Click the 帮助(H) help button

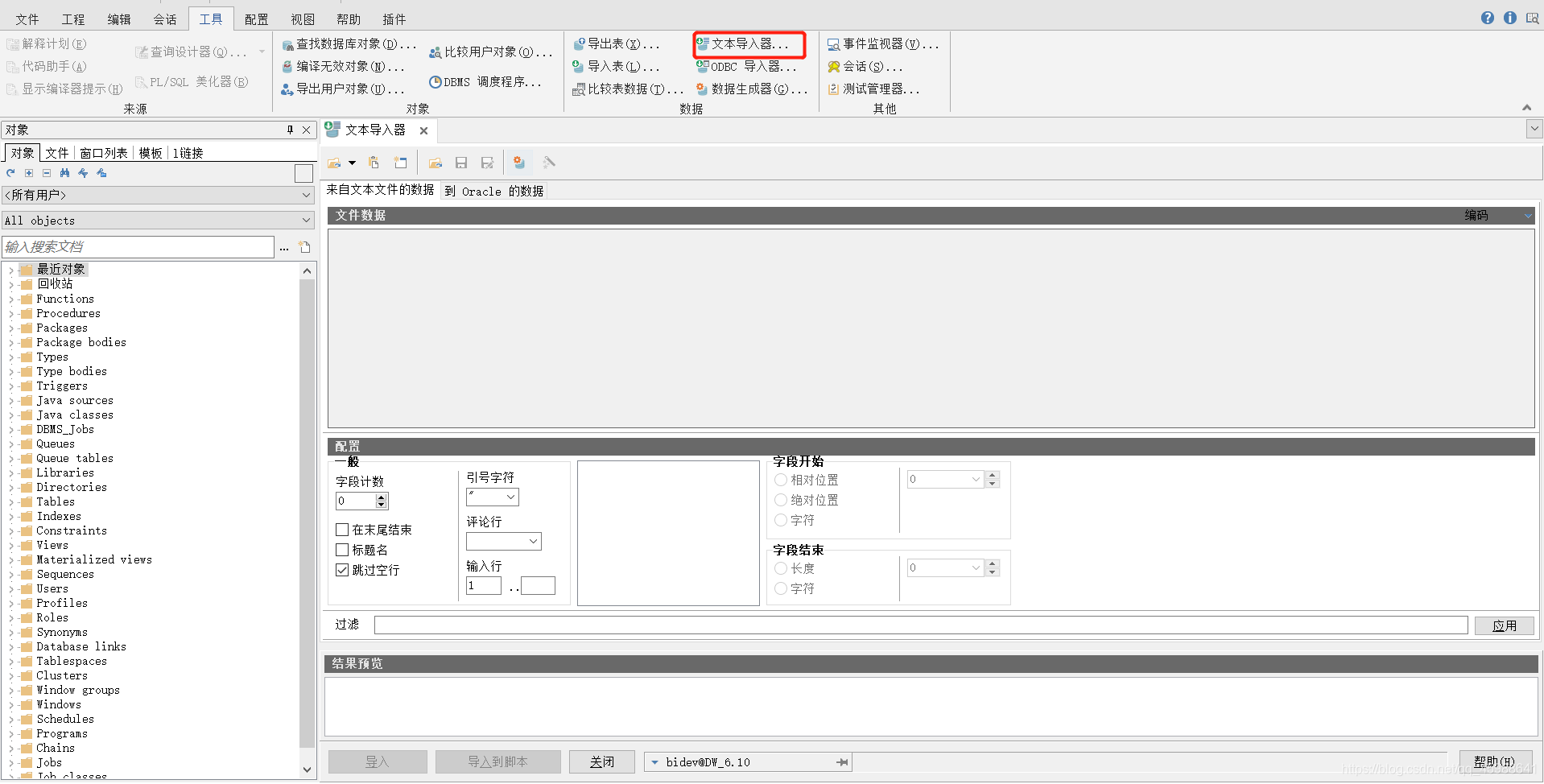[1494, 761]
